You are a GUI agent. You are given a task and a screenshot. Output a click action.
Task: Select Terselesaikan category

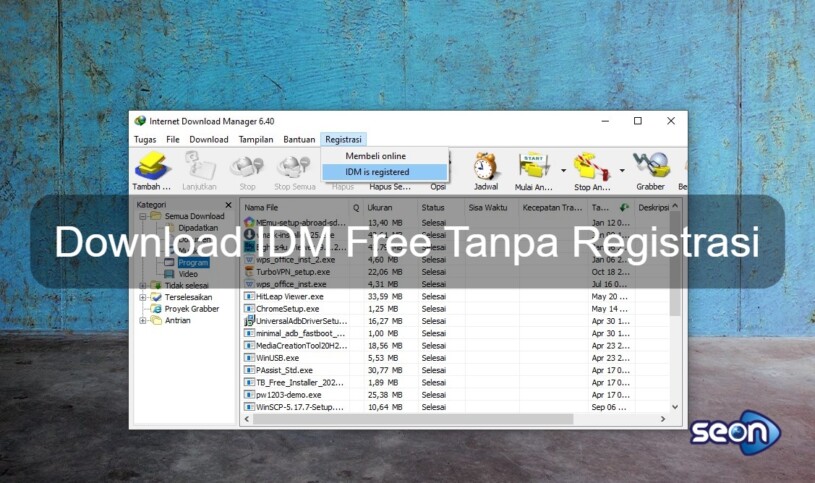coord(188,297)
